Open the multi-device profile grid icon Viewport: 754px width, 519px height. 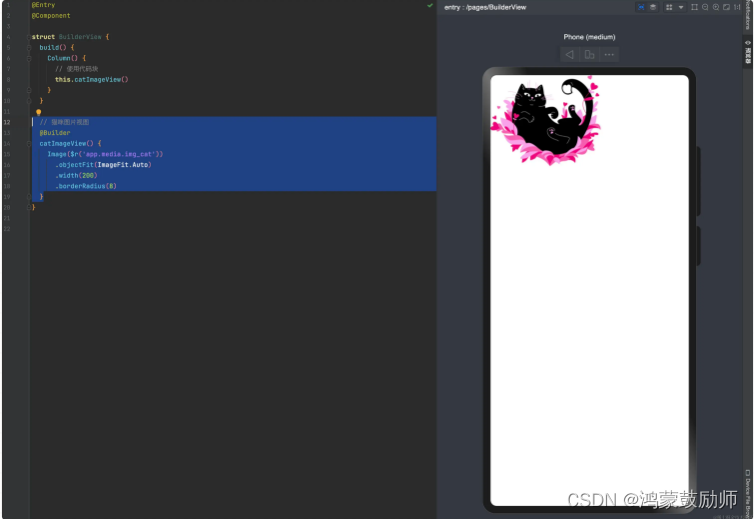[669, 7]
